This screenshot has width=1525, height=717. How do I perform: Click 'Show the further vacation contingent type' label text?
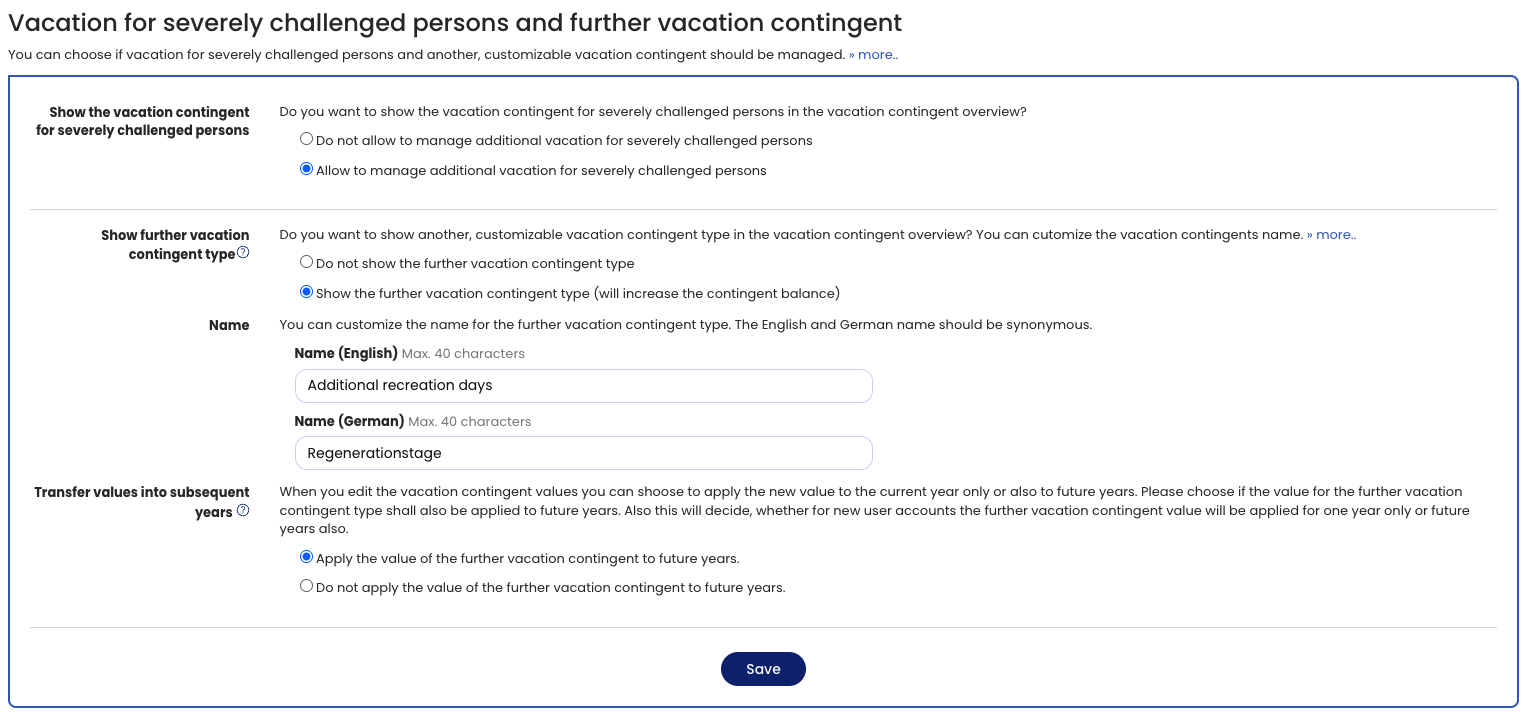[x=578, y=294]
